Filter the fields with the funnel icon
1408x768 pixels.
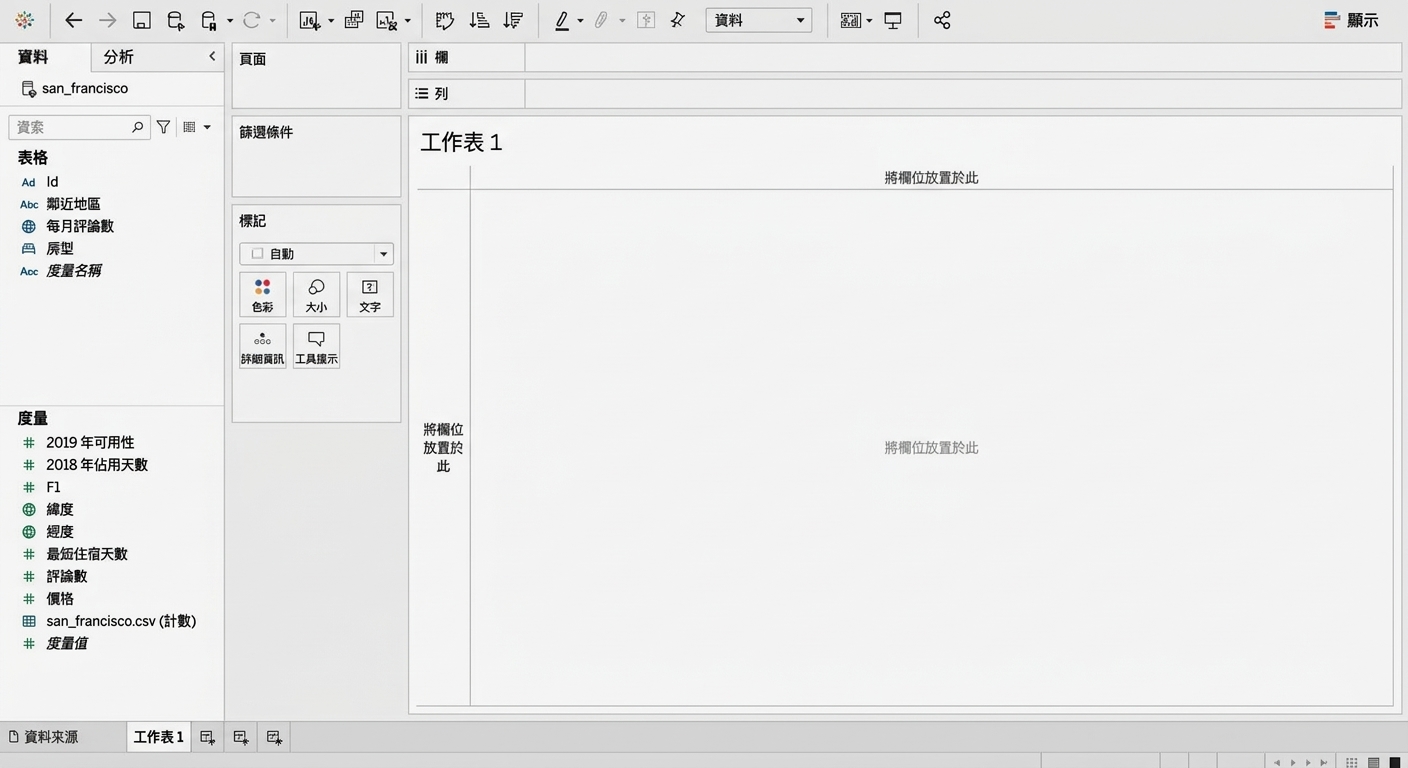click(163, 127)
